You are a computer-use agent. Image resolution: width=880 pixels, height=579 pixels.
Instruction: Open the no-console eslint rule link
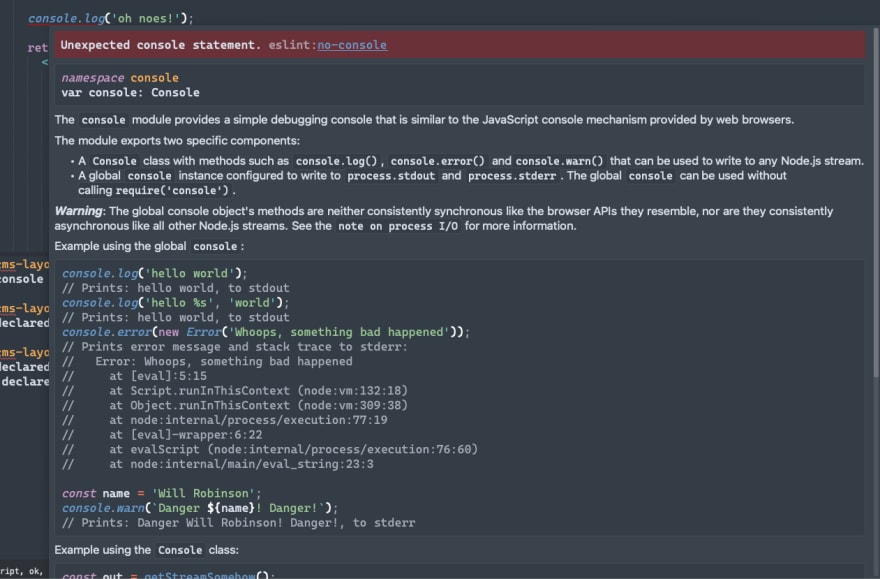(x=352, y=45)
